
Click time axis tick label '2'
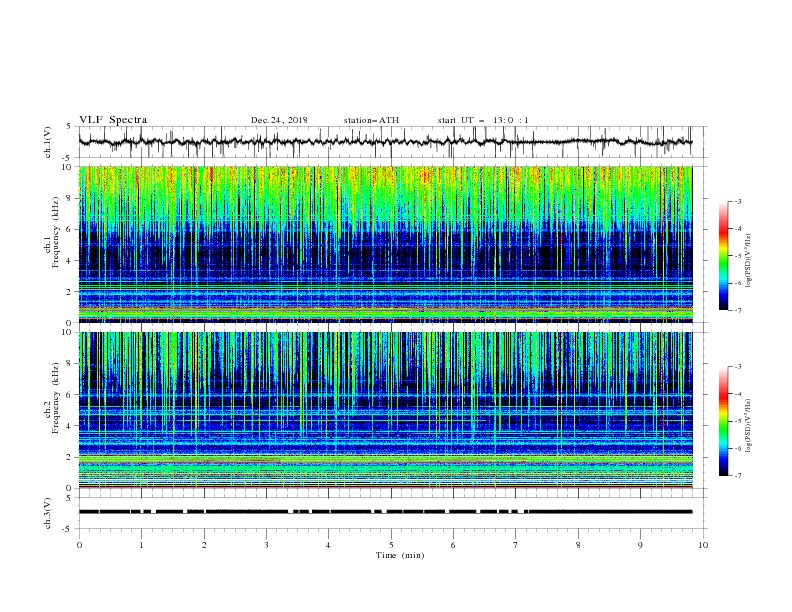[204, 545]
